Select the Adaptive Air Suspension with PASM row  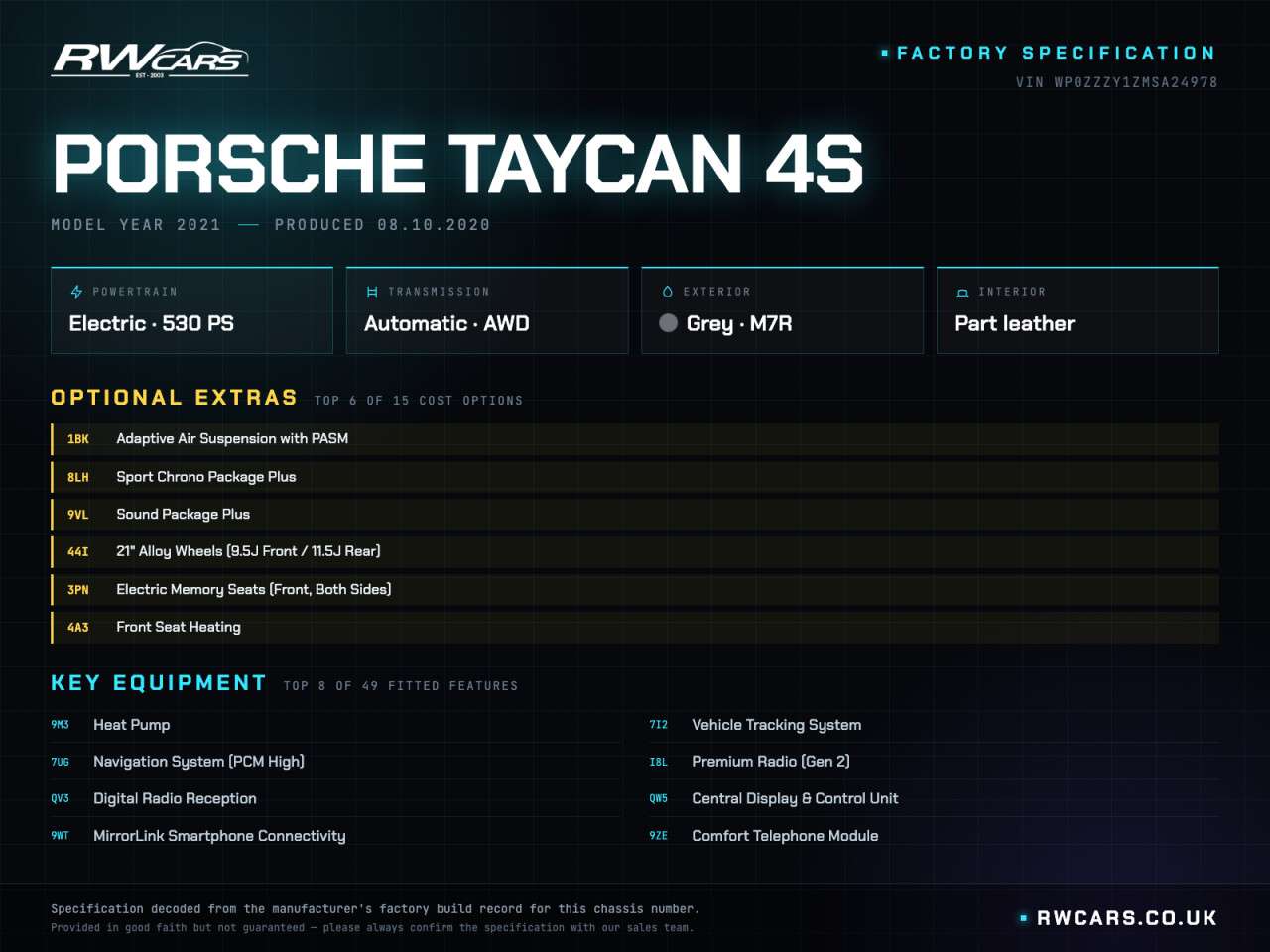pyautogui.click(x=635, y=438)
